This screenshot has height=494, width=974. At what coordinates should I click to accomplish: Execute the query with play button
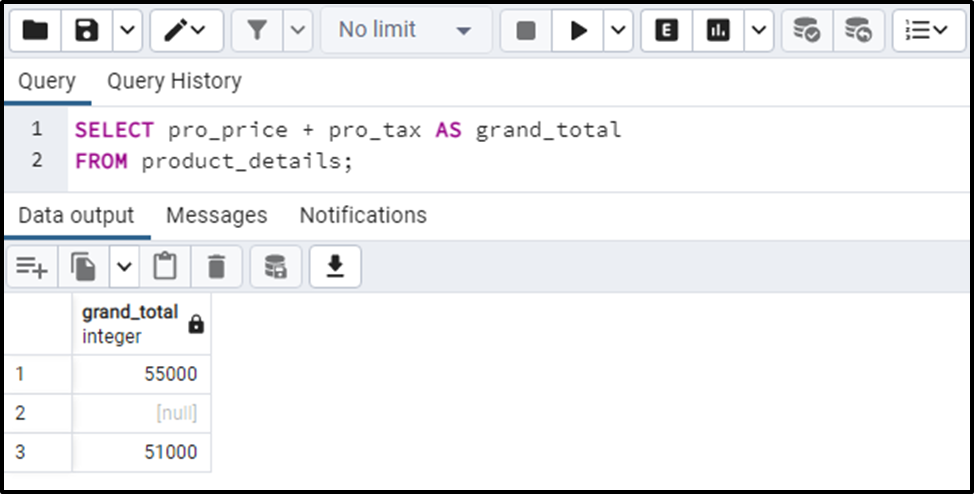(578, 30)
